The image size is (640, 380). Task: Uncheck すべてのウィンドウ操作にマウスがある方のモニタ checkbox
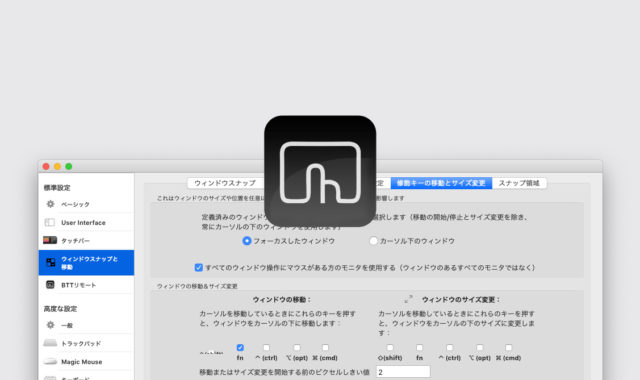[x=198, y=267]
